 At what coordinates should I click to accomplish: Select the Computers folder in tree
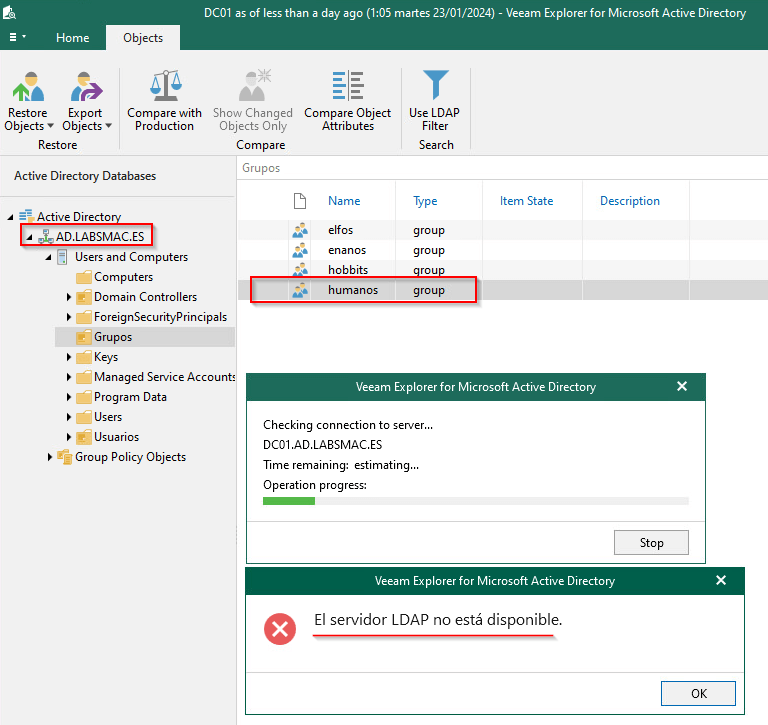coord(123,277)
